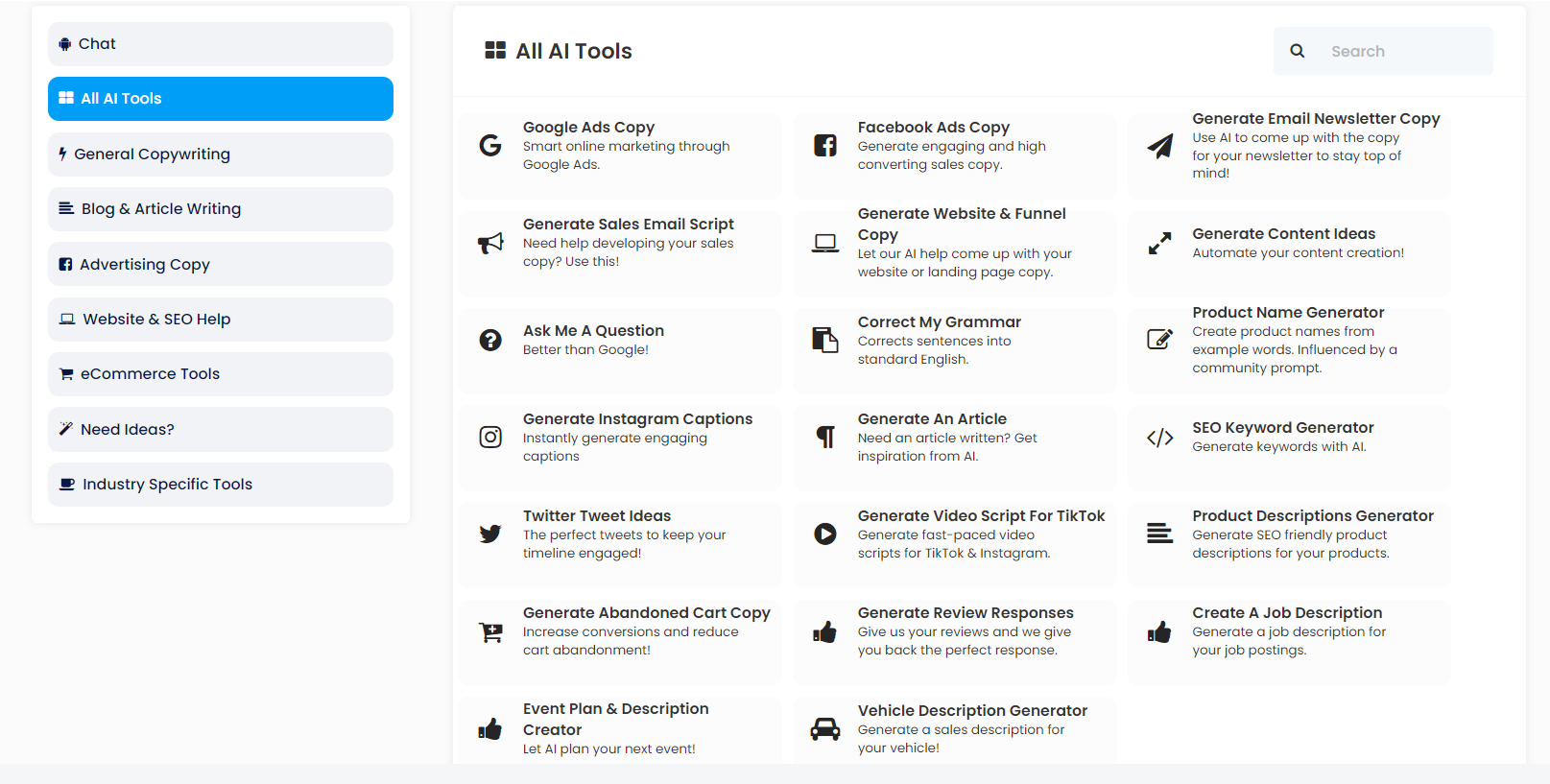
Task: Click the Abandoned Cart shopping cart icon
Action: 490,631
